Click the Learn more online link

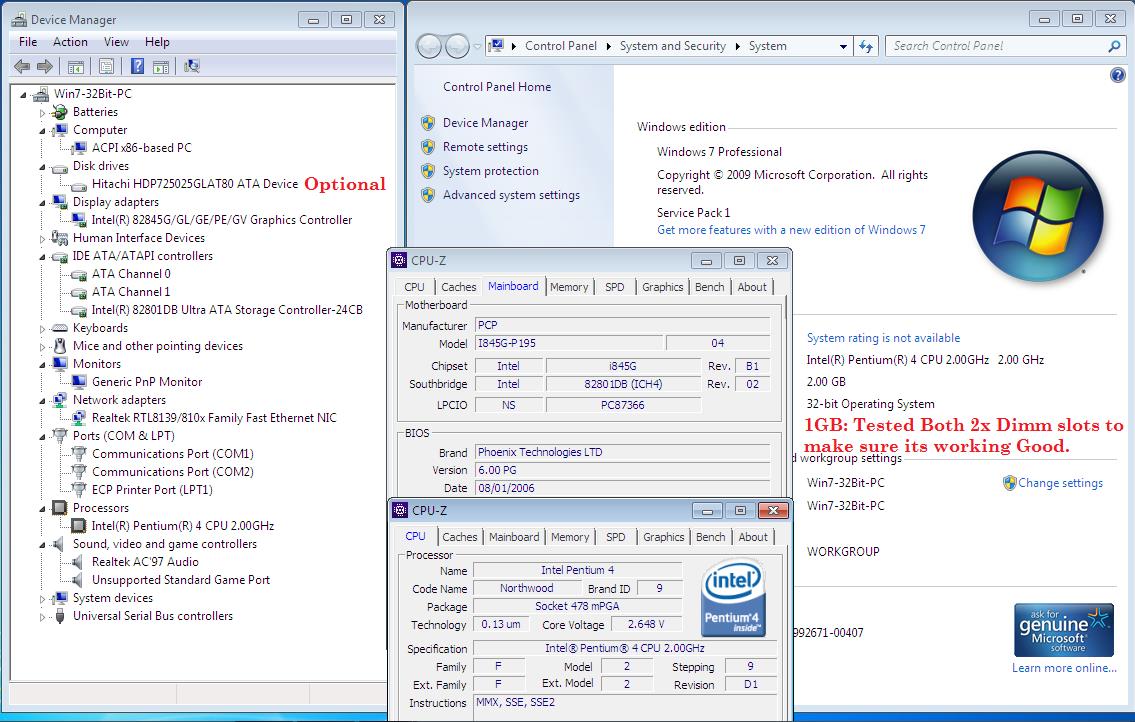tap(1064, 668)
